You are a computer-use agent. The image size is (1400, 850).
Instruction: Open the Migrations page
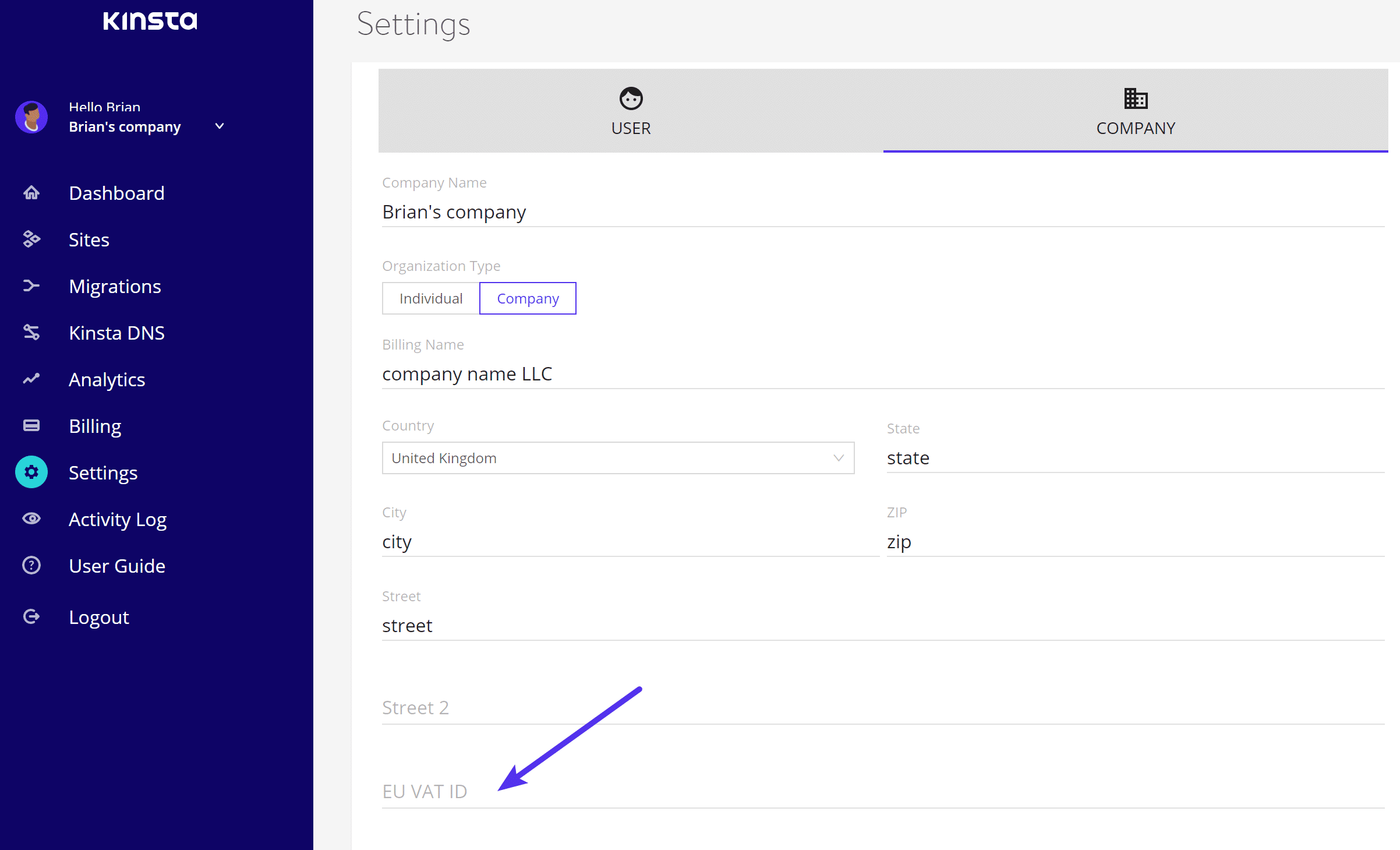(x=115, y=286)
